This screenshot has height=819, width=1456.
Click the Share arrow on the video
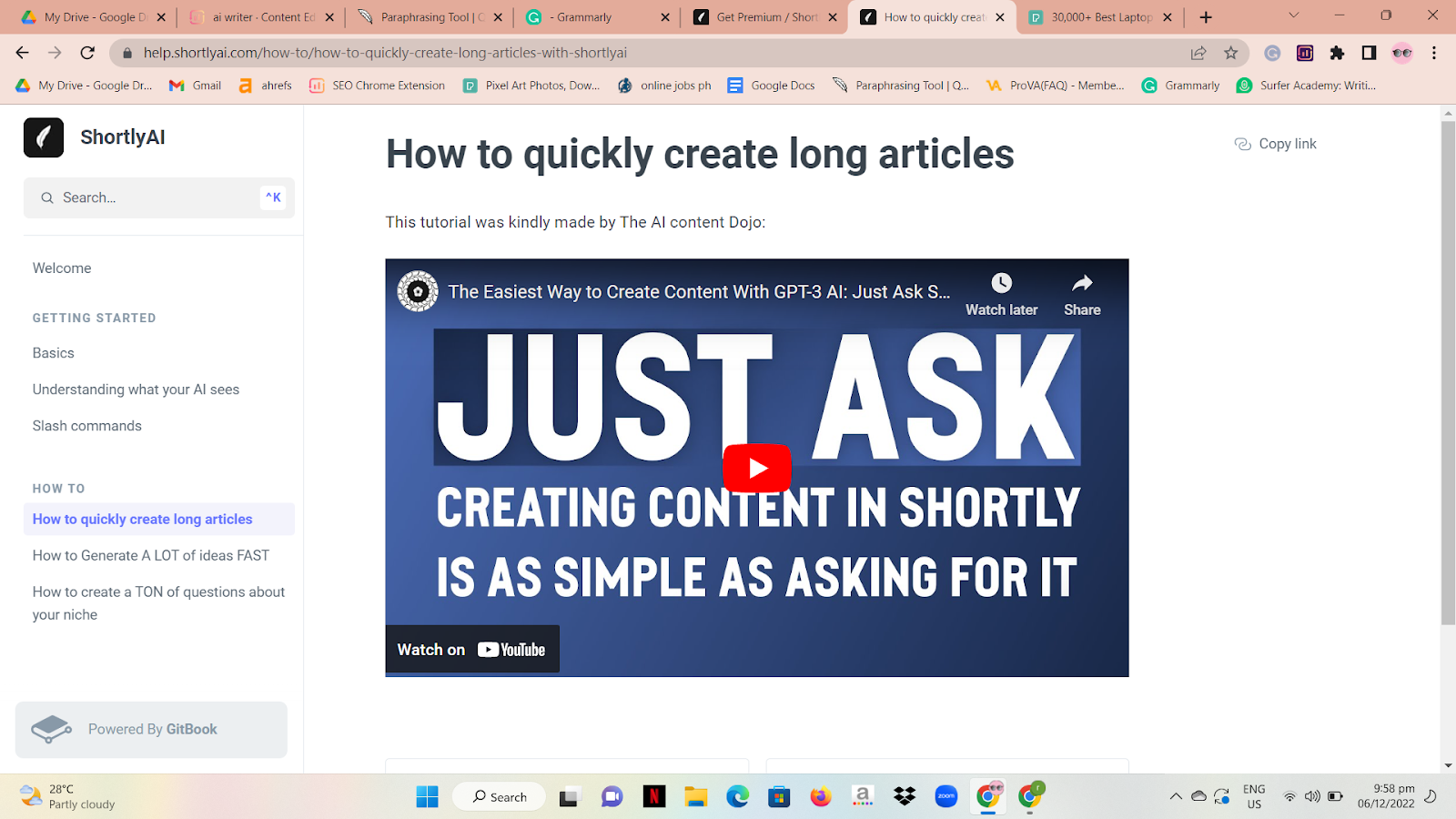pos(1082,283)
